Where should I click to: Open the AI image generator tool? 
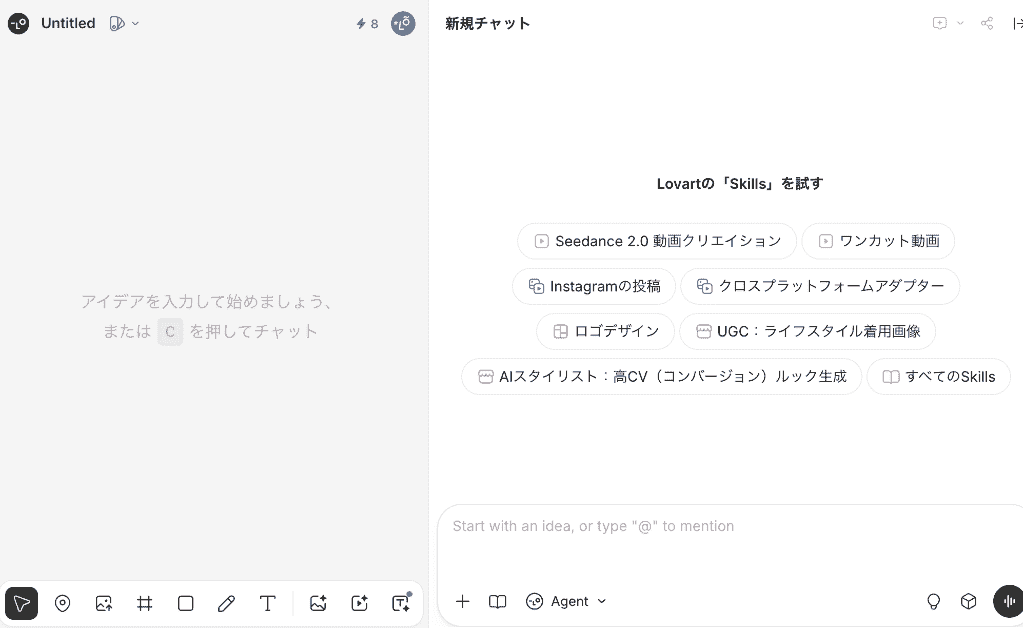pyautogui.click(x=318, y=603)
